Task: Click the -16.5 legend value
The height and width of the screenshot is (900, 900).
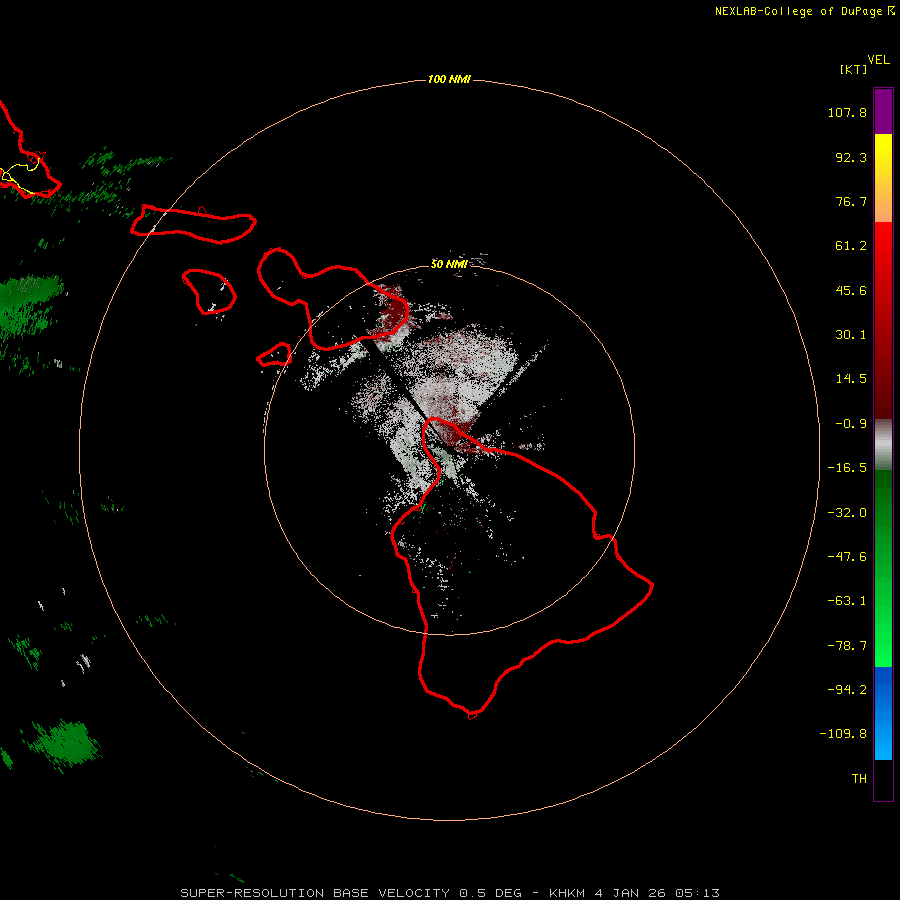Action: point(847,468)
